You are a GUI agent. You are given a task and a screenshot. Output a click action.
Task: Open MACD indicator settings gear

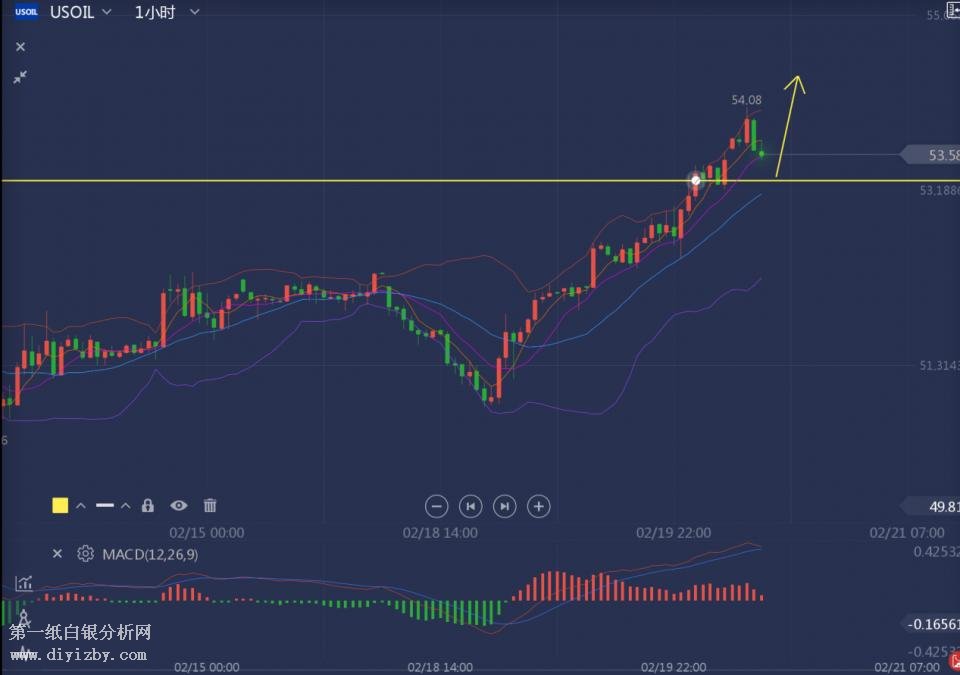85,554
